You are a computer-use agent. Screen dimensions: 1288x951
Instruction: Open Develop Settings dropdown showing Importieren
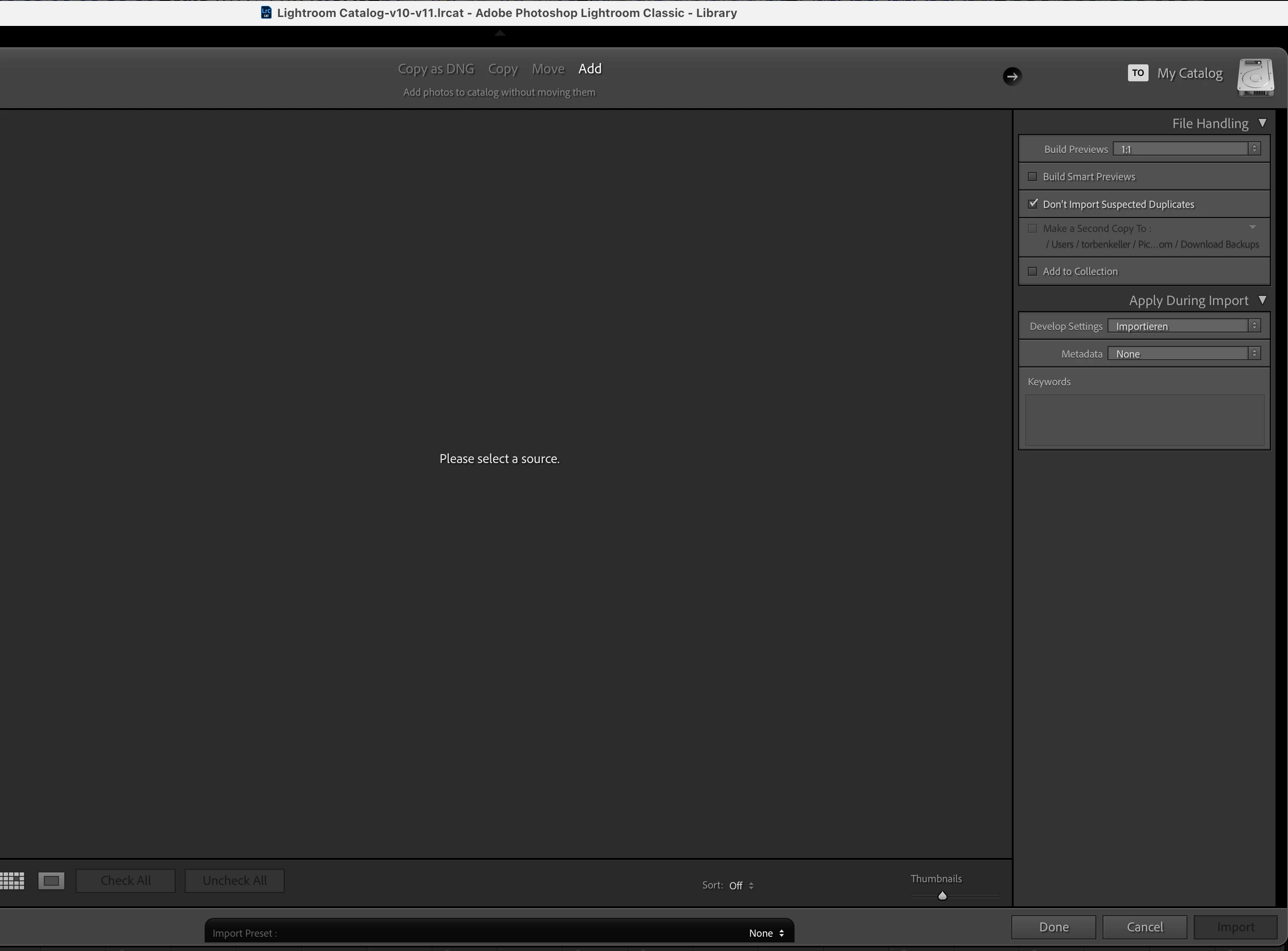coord(1183,326)
